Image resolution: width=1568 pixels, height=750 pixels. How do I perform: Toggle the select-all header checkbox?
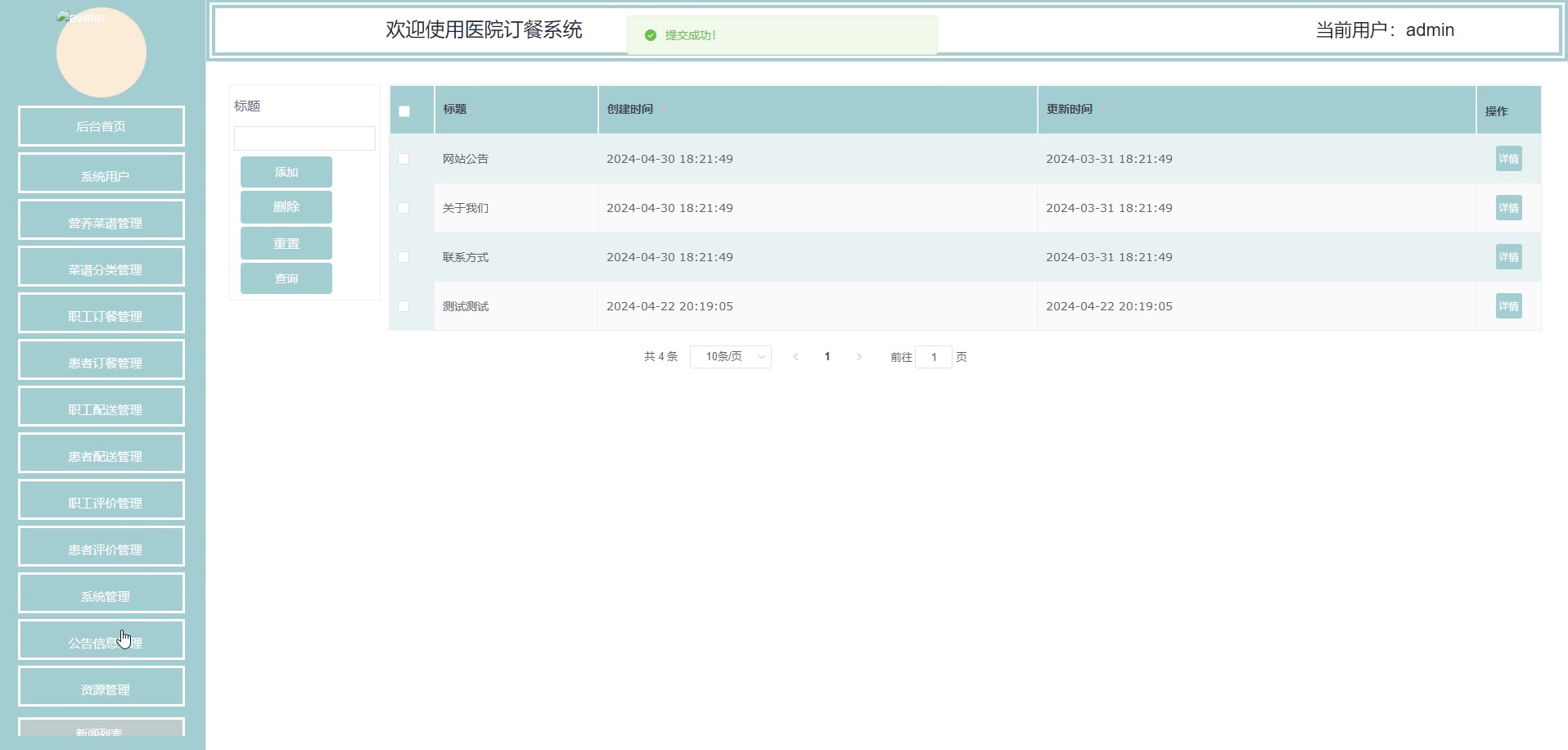click(404, 111)
